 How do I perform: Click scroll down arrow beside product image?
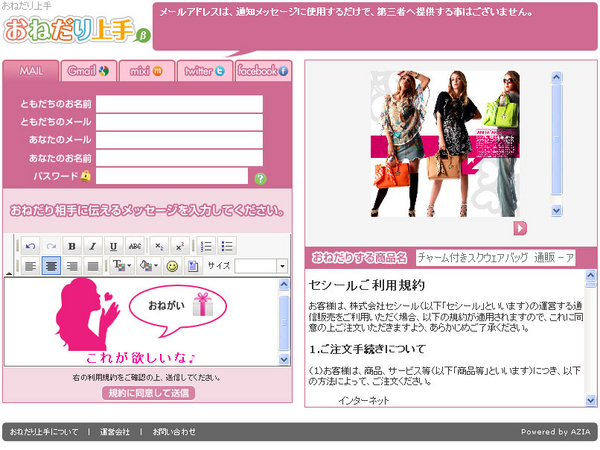[x=556, y=210]
